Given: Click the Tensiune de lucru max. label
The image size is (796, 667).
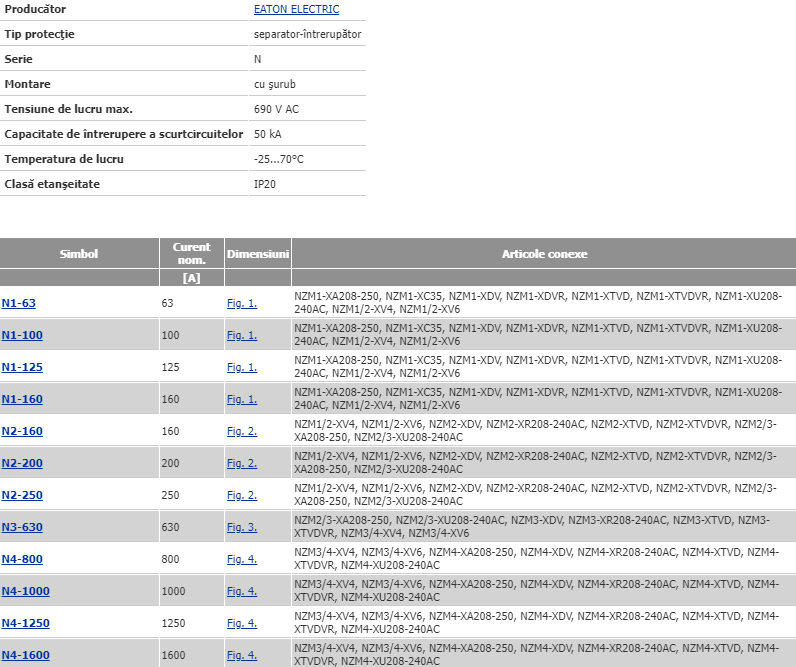Looking at the screenshot, I should pos(69,109).
